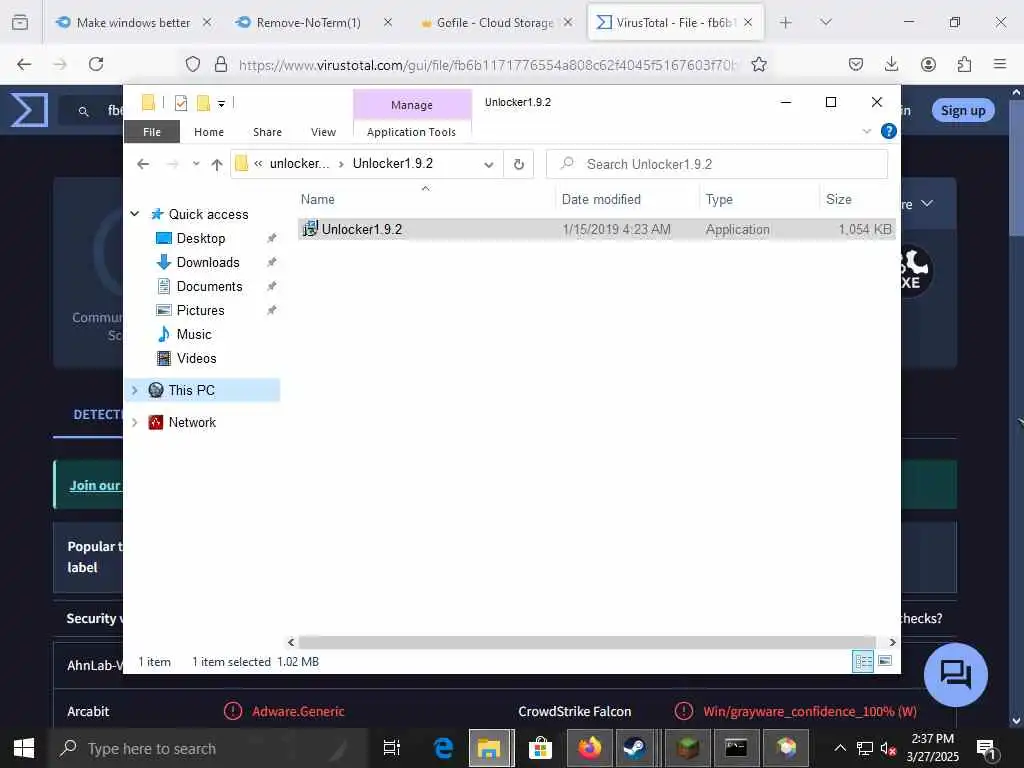Go up one folder level

point(217,164)
